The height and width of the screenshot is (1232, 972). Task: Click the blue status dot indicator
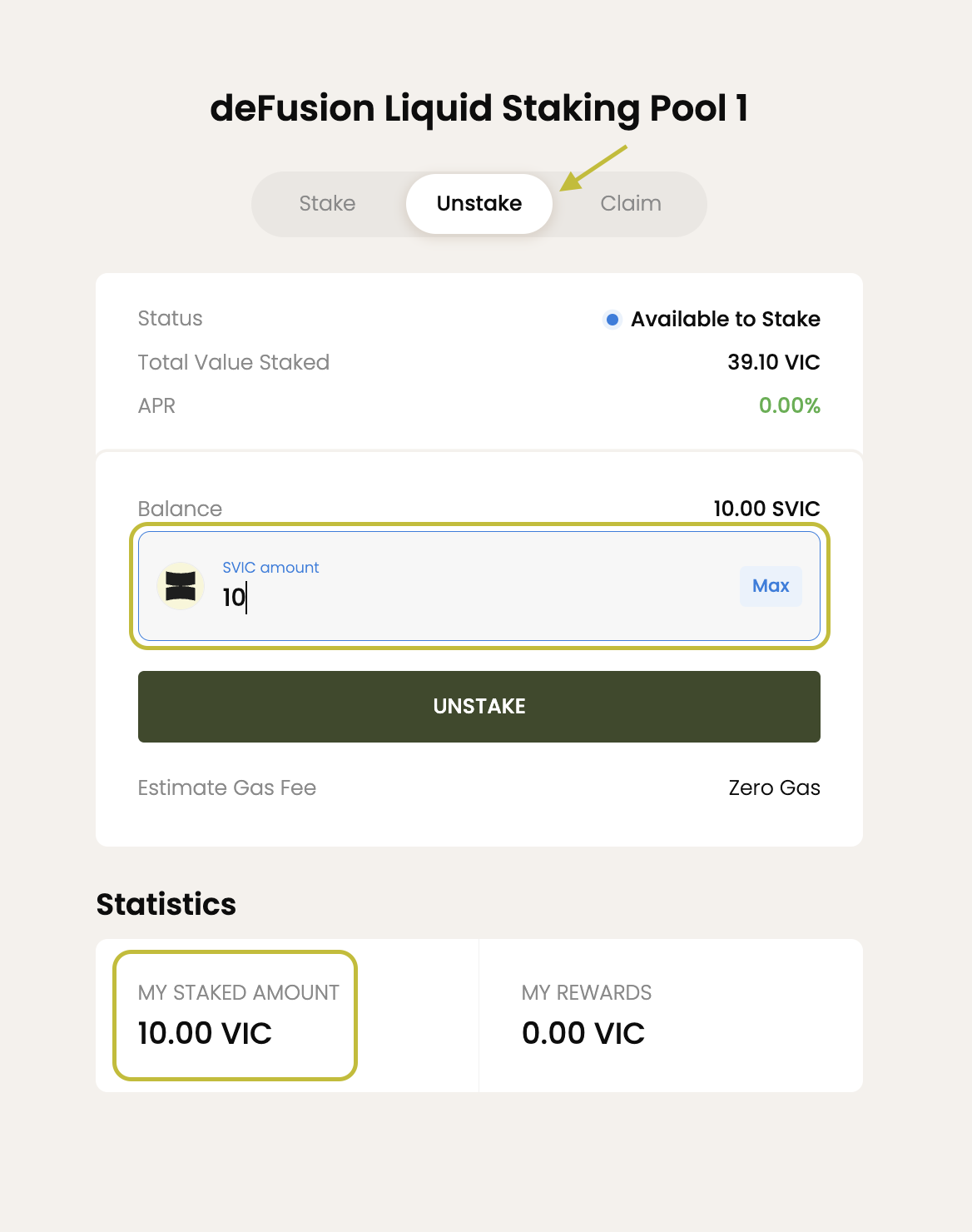(x=612, y=320)
